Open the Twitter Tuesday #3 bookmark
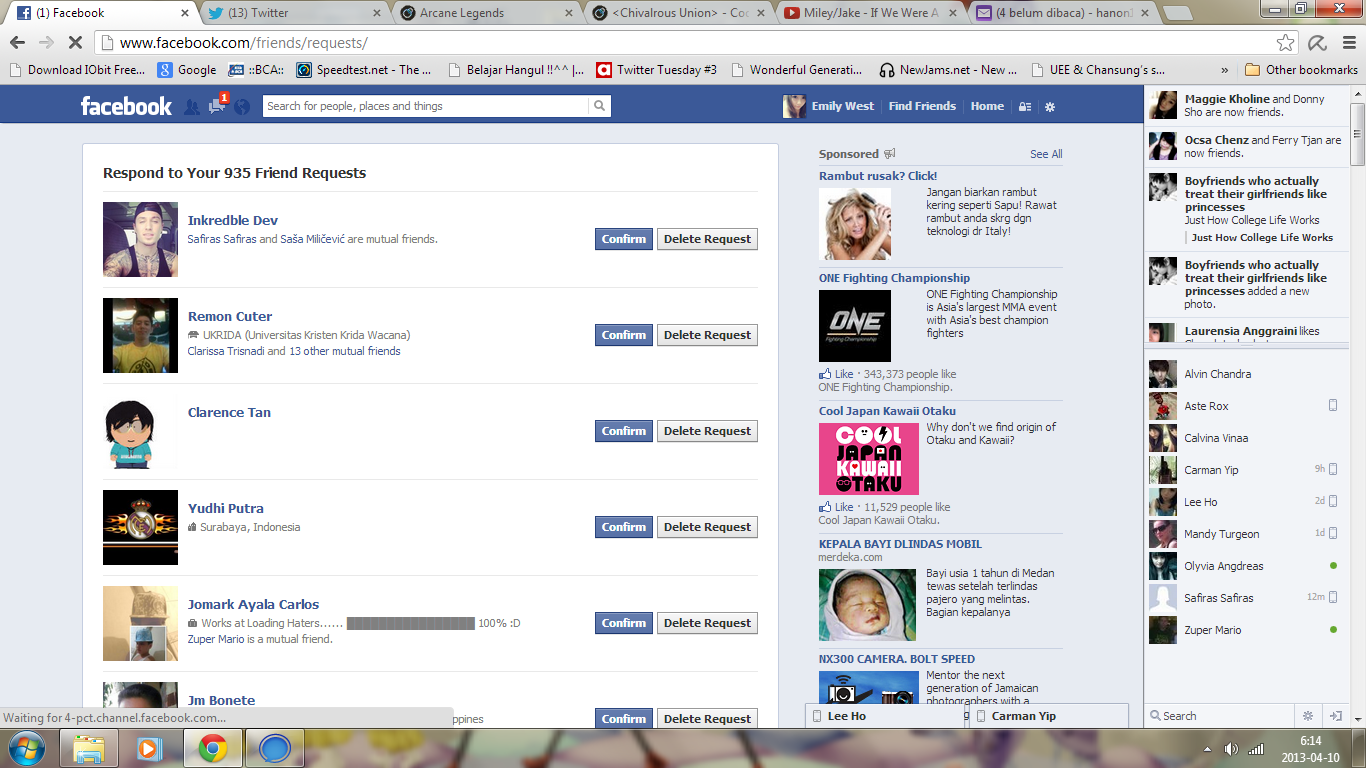This screenshot has height=768, width=1366. [x=657, y=70]
